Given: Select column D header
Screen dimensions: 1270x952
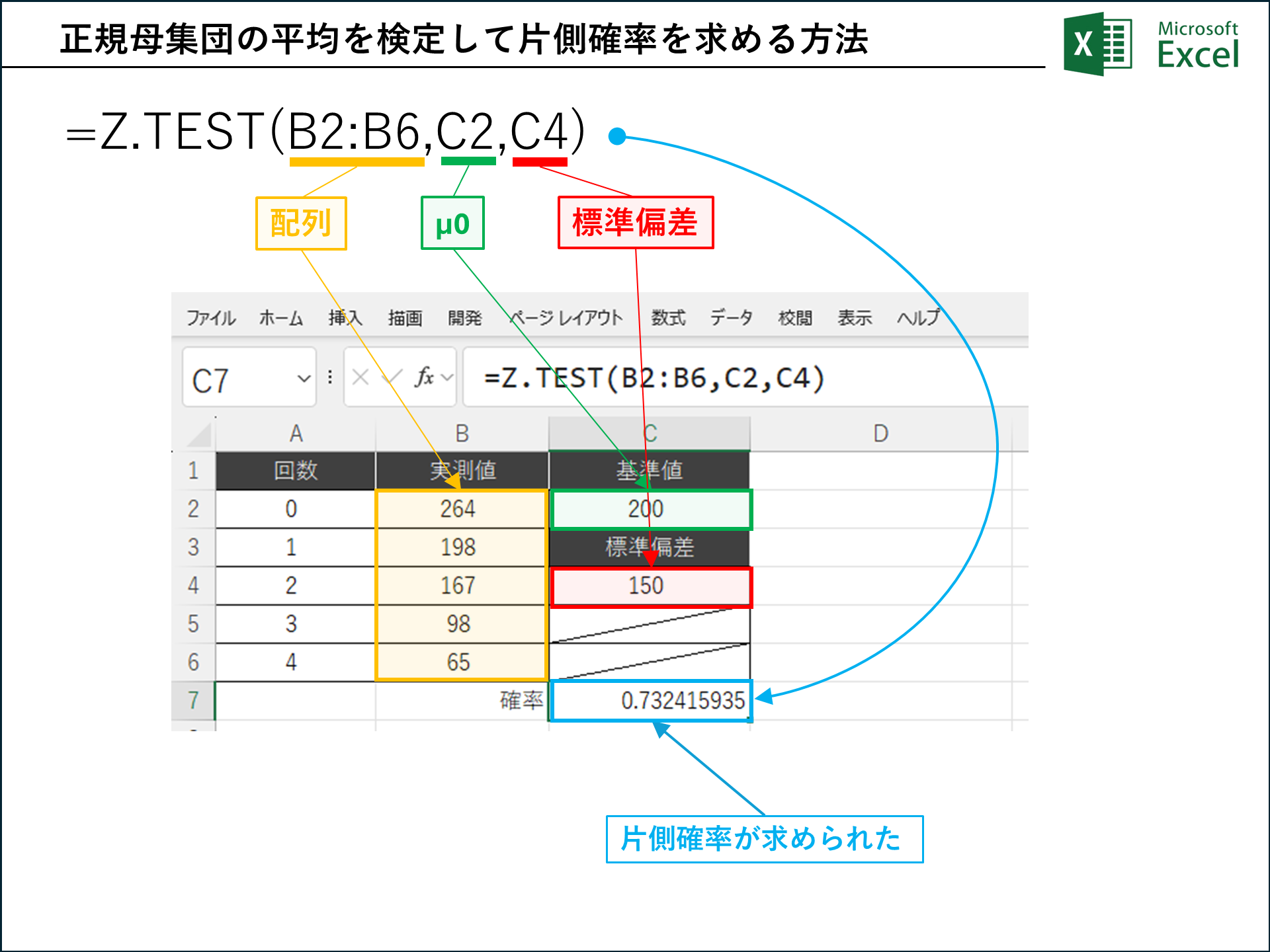Looking at the screenshot, I should [880, 434].
